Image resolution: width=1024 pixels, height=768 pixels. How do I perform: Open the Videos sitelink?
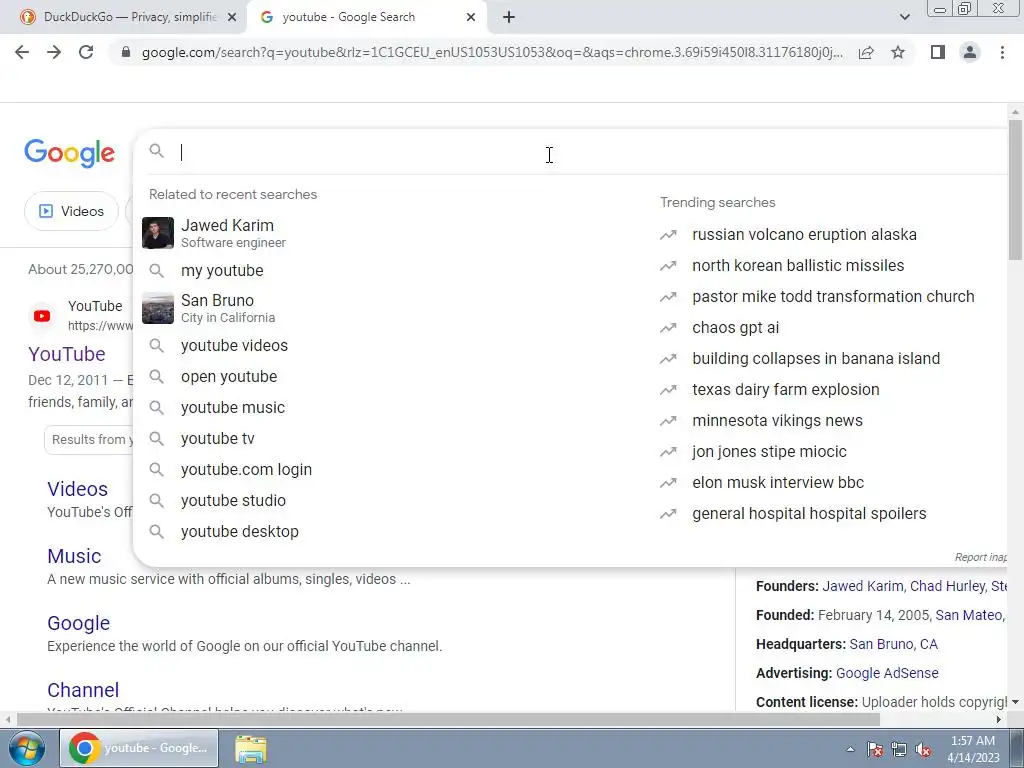click(x=77, y=489)
